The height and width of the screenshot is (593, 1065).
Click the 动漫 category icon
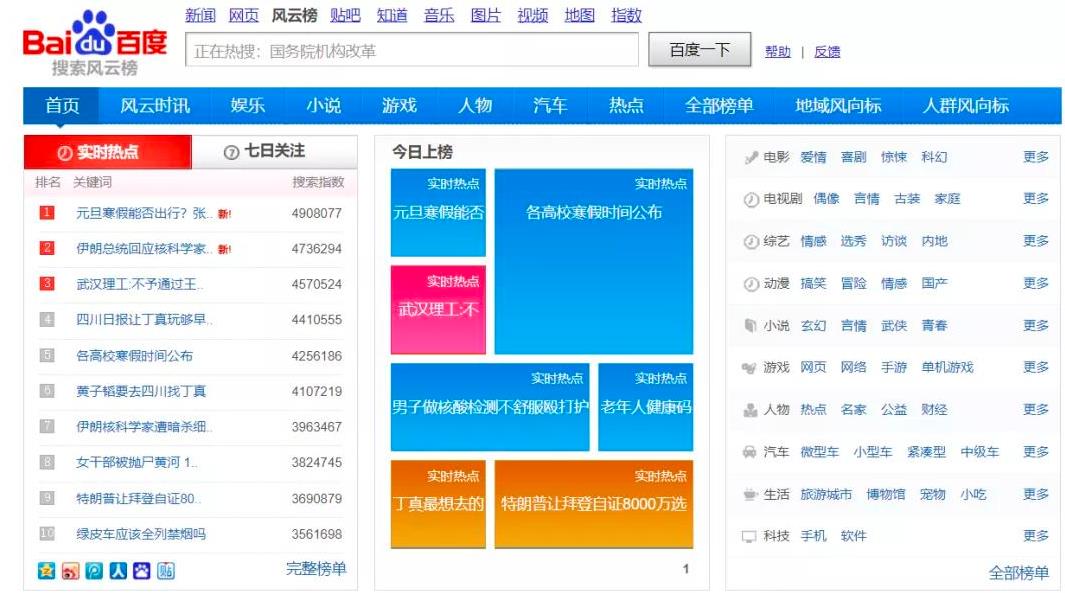click(x=751, y=284)
